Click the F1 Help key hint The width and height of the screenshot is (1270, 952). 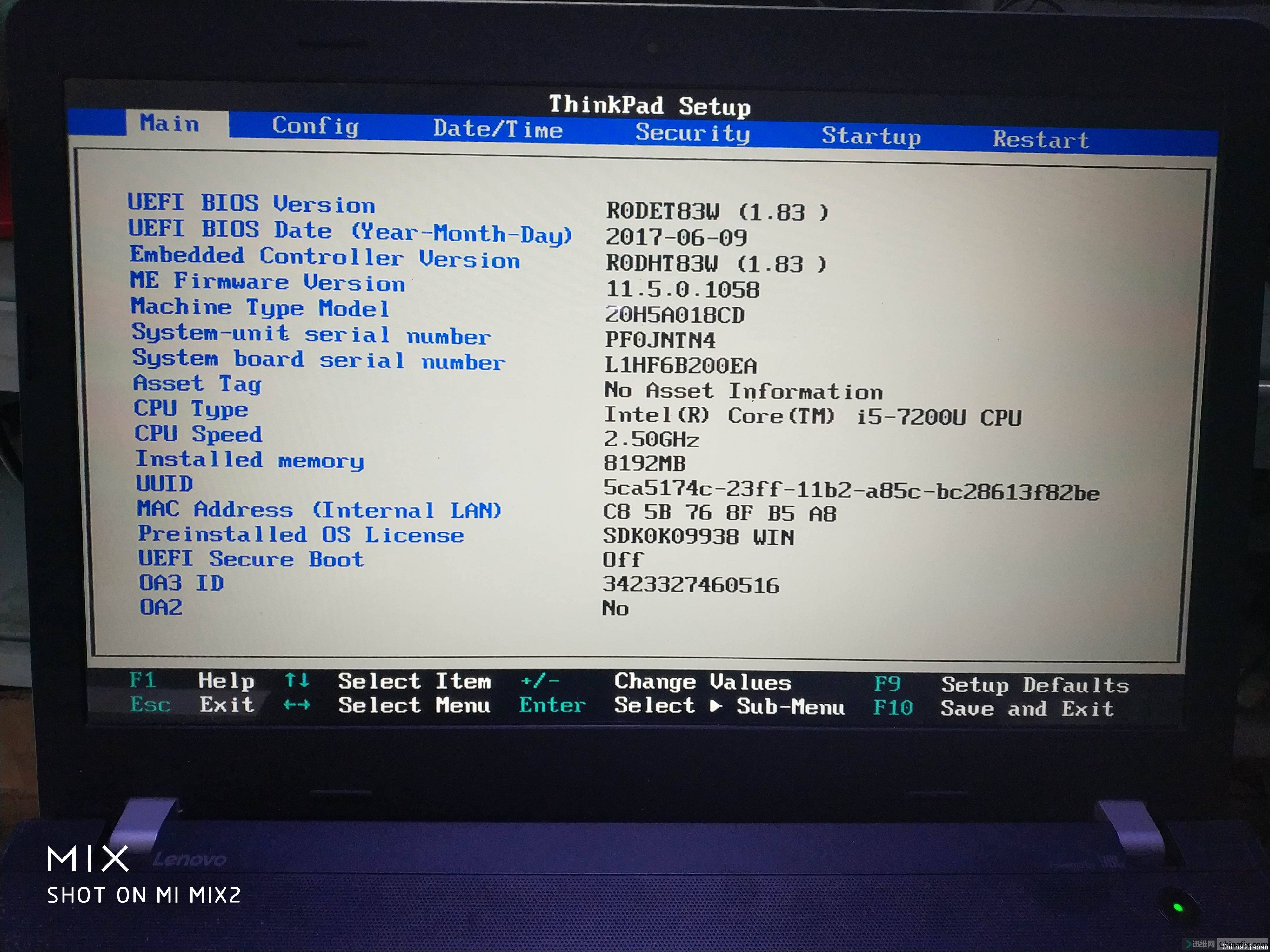point(192,681)
